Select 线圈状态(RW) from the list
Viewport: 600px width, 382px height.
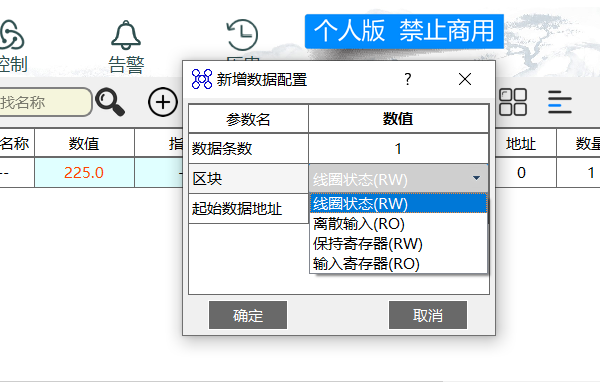click(x=398, y=204)
